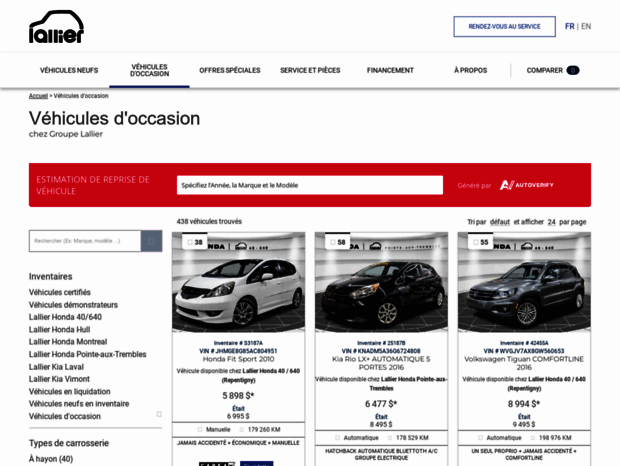Filter by Lallier Kia Vimont
This screenshot has width=620, height=466.
59,379
